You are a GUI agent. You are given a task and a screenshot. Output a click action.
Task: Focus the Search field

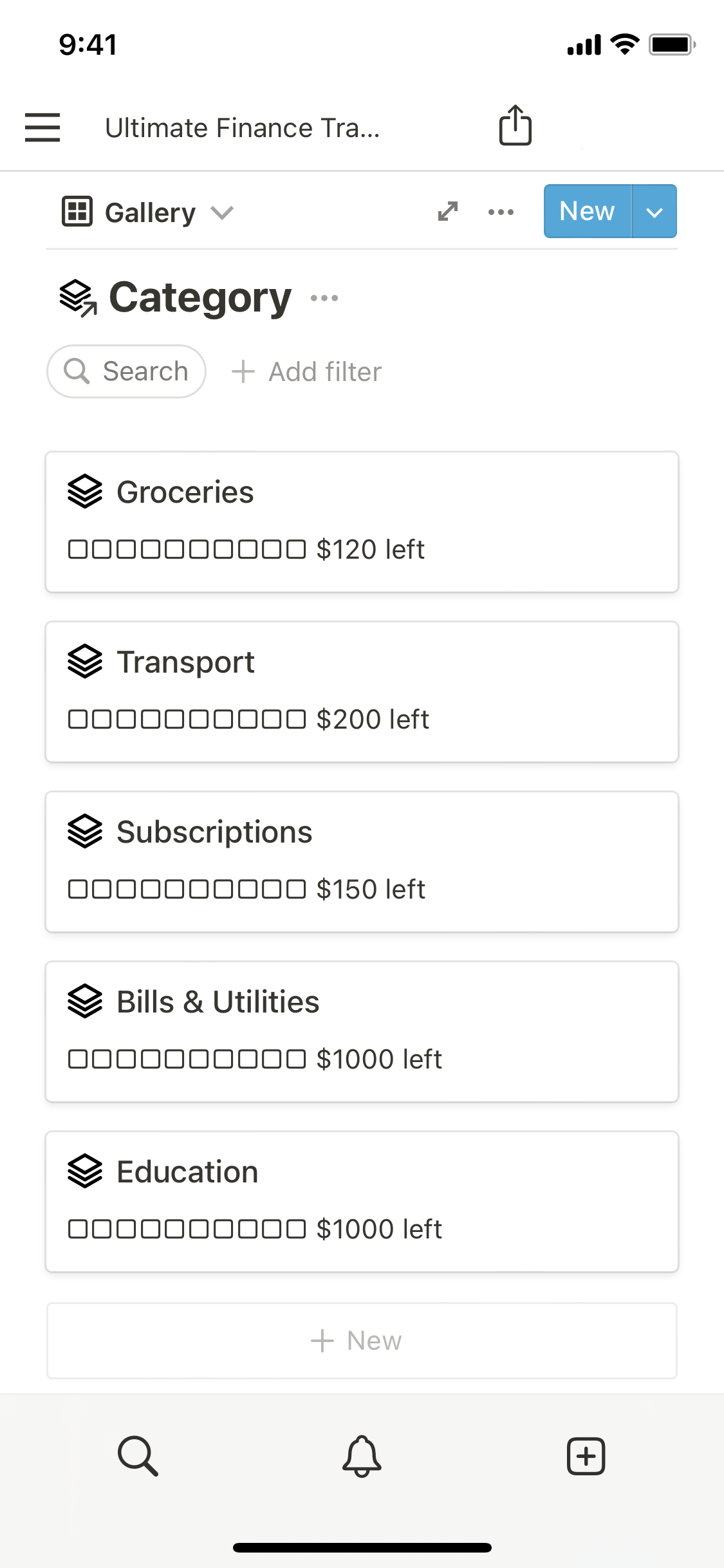127,371
